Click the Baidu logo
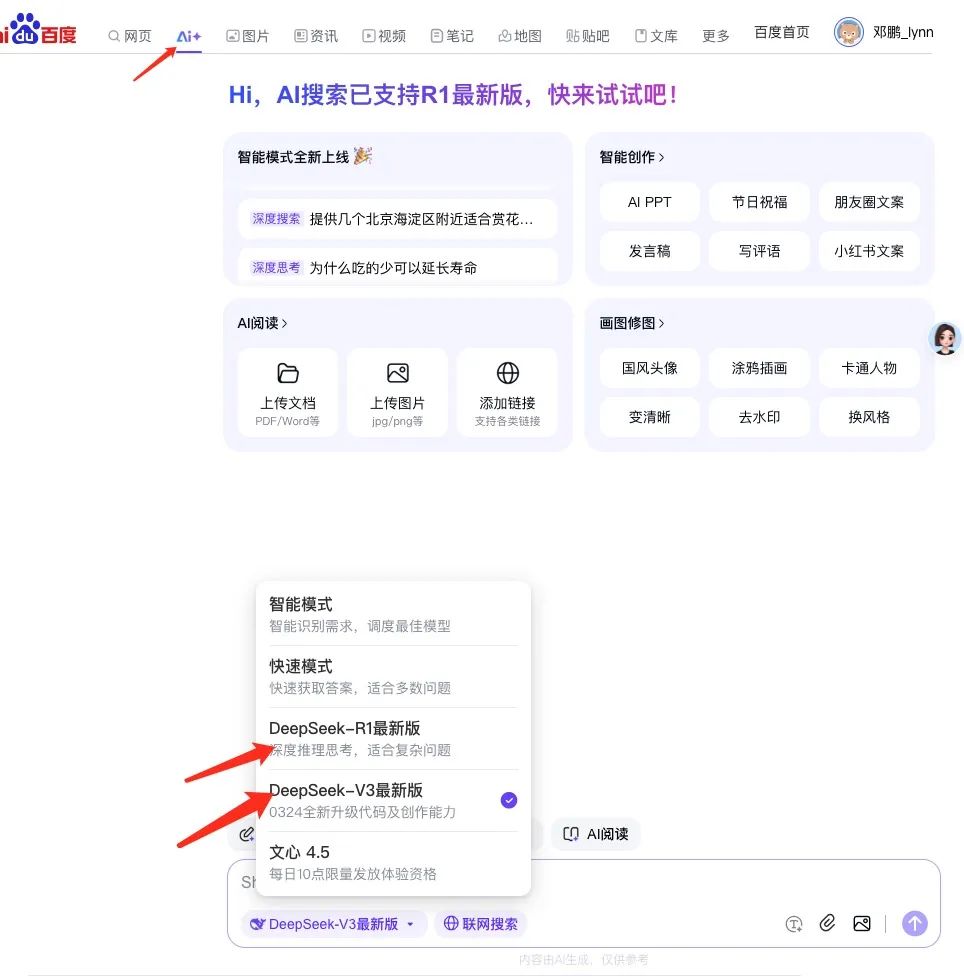Screen dimensions: 964x976 [x=37, y=29]
